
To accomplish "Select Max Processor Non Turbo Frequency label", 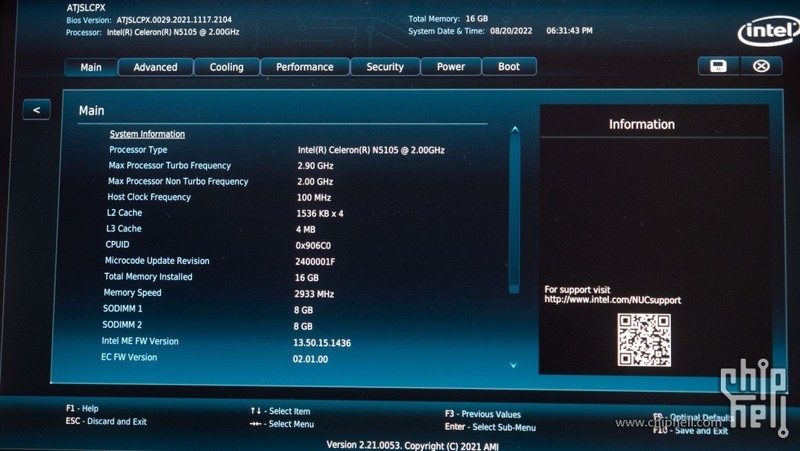I will coord(178,181).
